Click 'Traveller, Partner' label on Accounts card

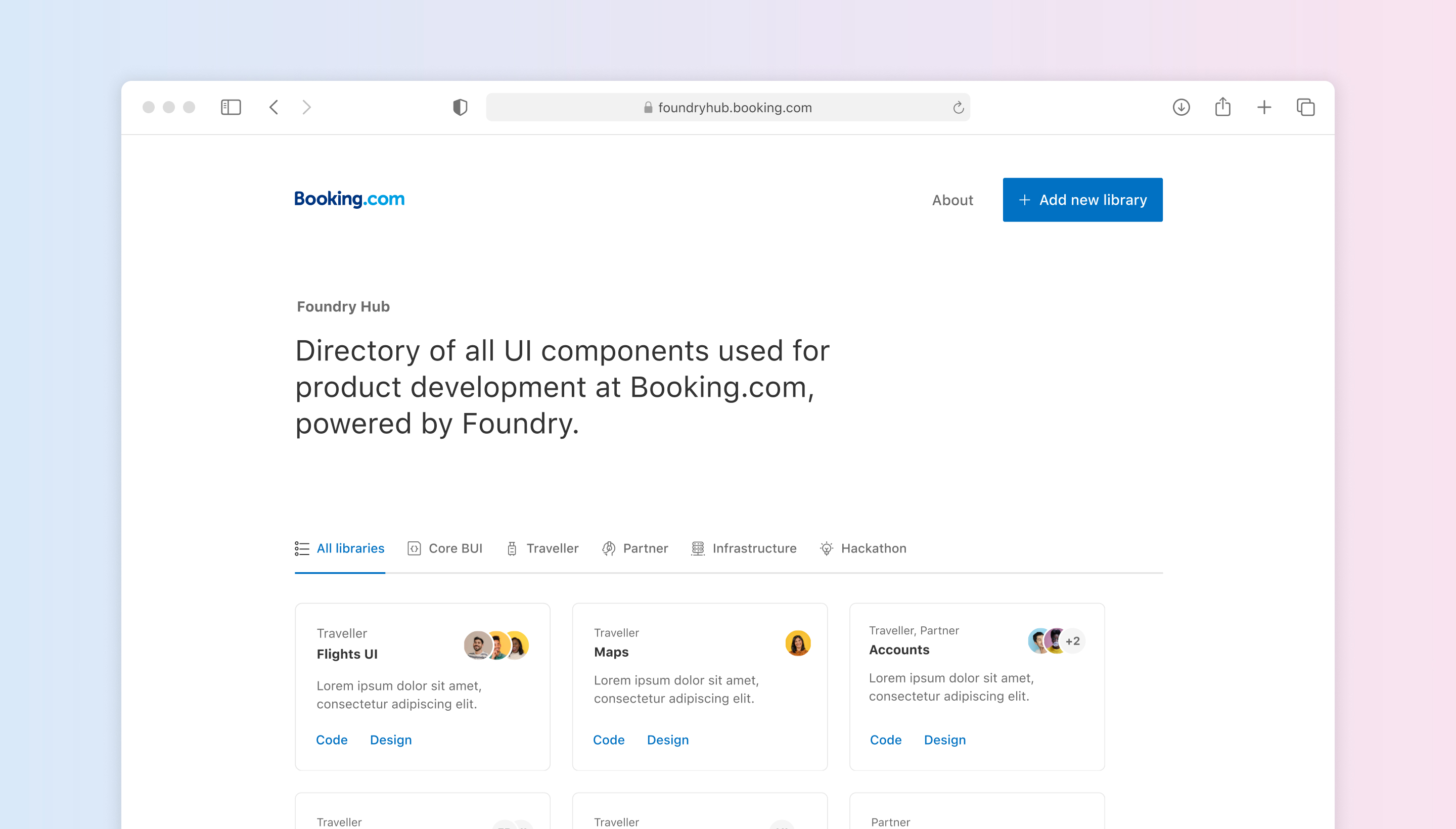coord(914,630)
